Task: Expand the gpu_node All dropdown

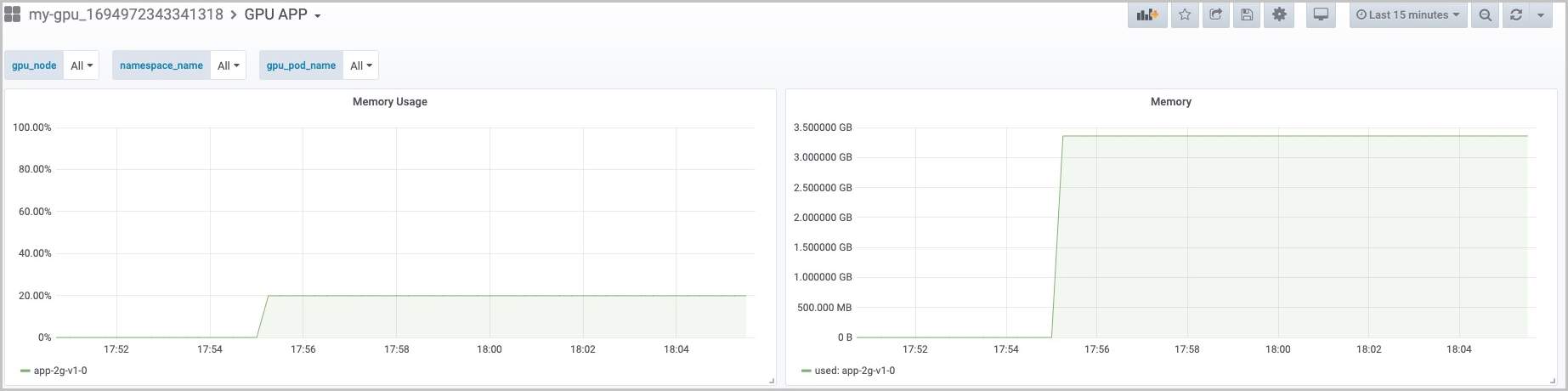Action: [x=82, y=65]
